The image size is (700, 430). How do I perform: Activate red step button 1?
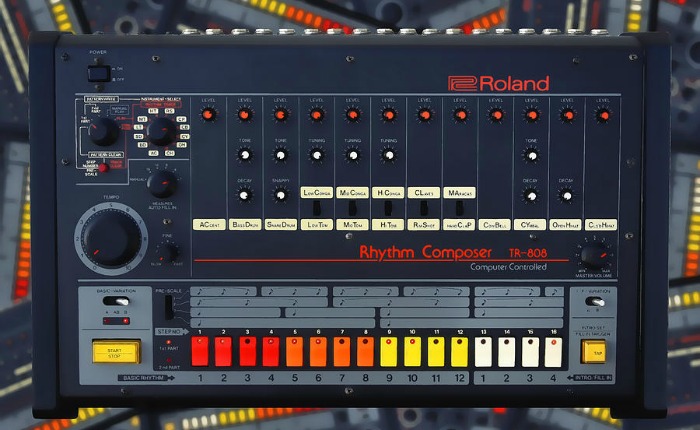pos(200,351)
